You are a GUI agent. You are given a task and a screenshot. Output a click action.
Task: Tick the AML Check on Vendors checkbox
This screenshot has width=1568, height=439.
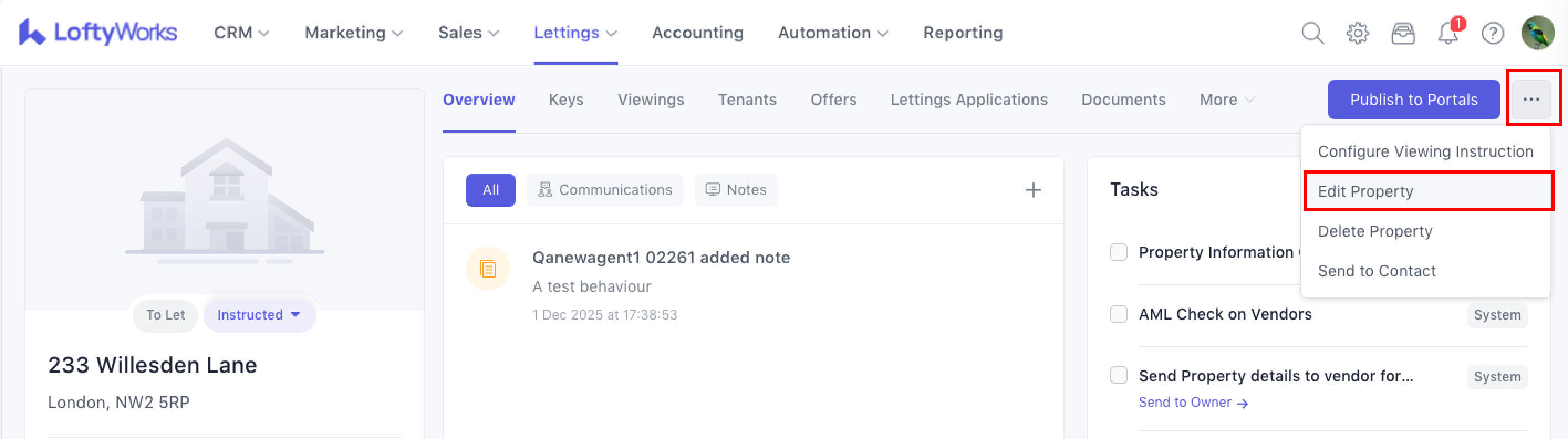(x=1118, y=313)
